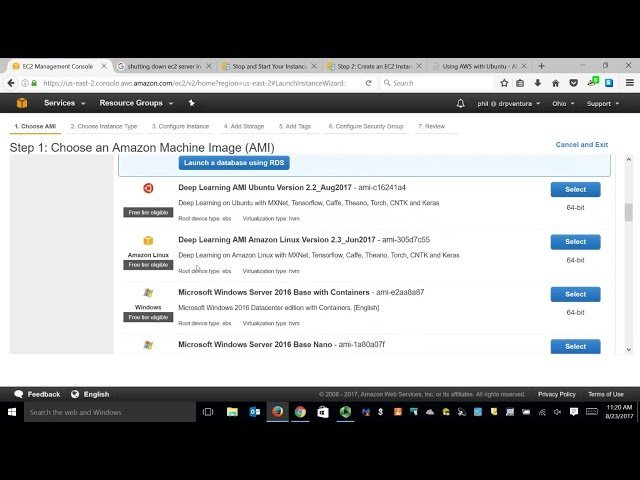This screenshot has width=640, height=480.
Task: Go to step 5 Add Tags
Action: [x=295, y=127]
